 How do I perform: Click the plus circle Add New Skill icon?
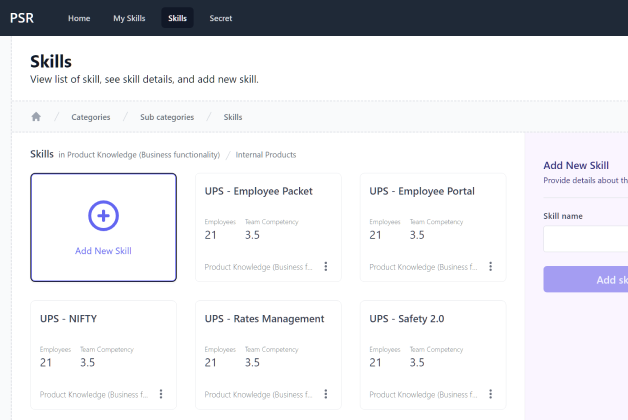click(x=103, y=215)
